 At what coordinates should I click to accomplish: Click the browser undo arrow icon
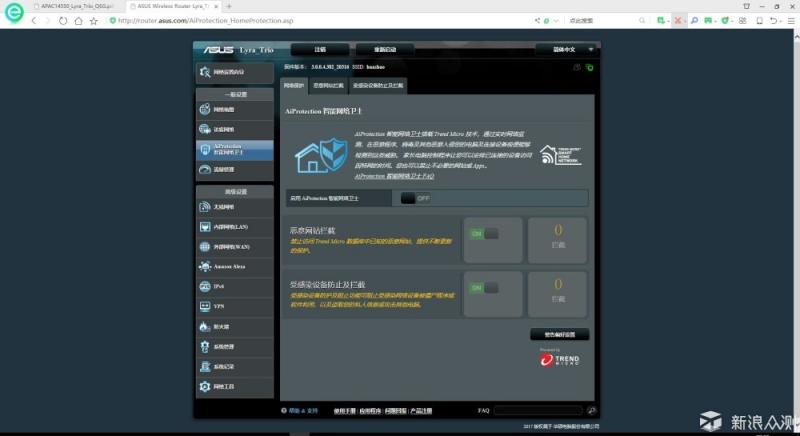773,20
